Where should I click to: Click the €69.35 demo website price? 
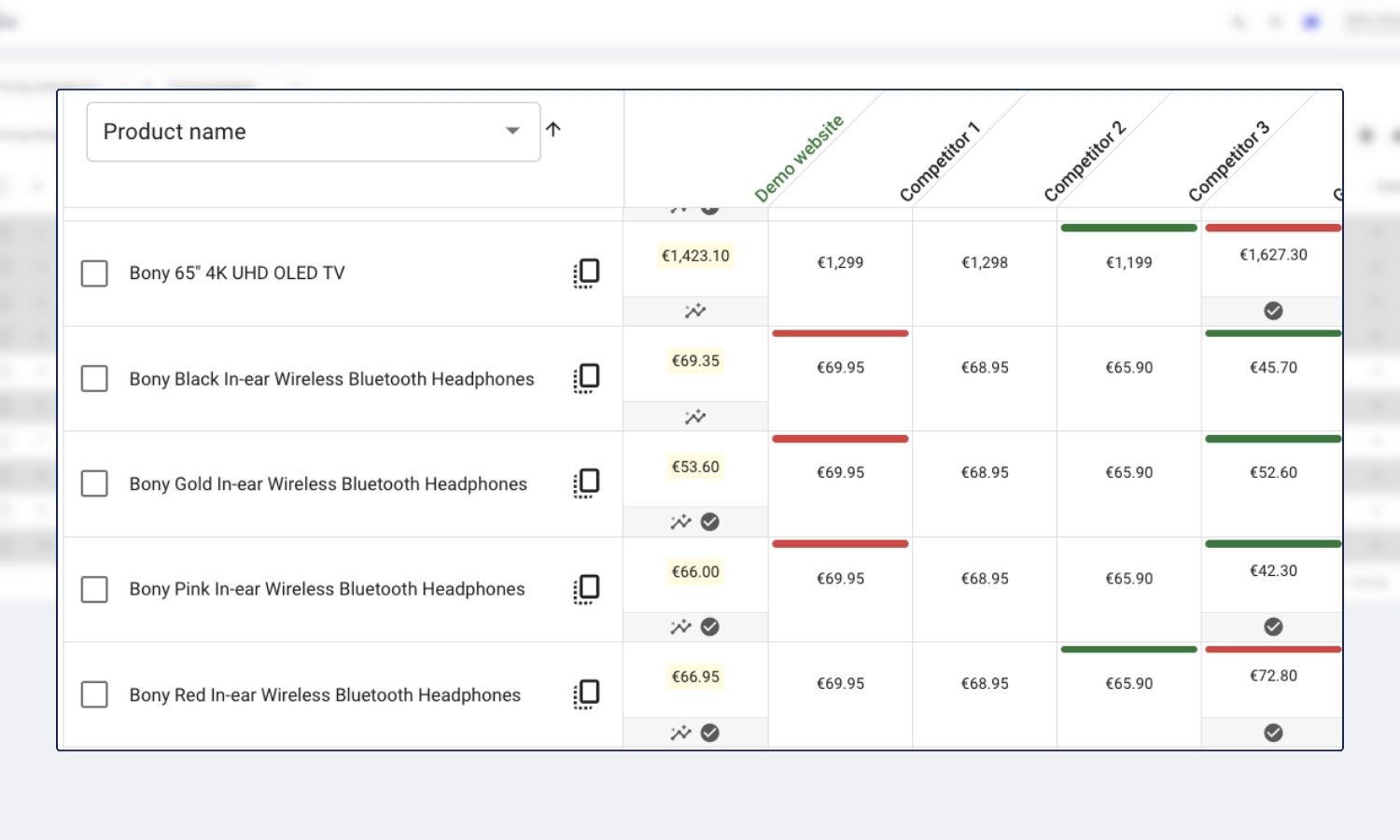tap(695, 361)
